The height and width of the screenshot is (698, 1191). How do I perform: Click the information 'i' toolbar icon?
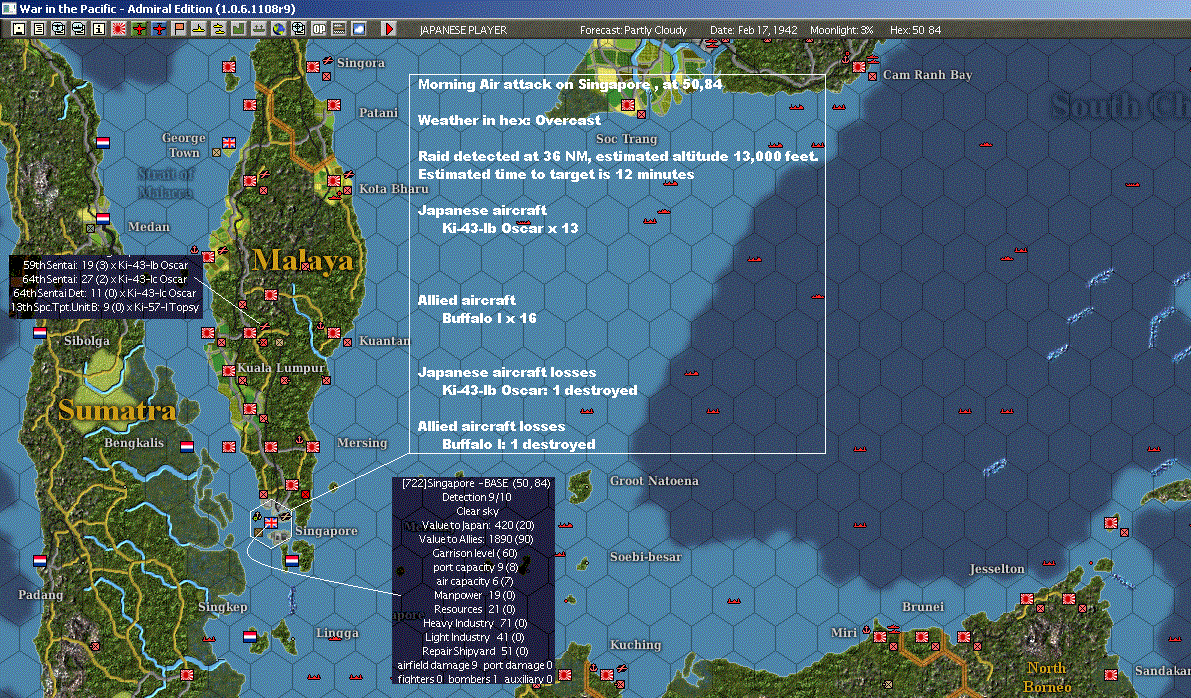click(x=99, y=29)
